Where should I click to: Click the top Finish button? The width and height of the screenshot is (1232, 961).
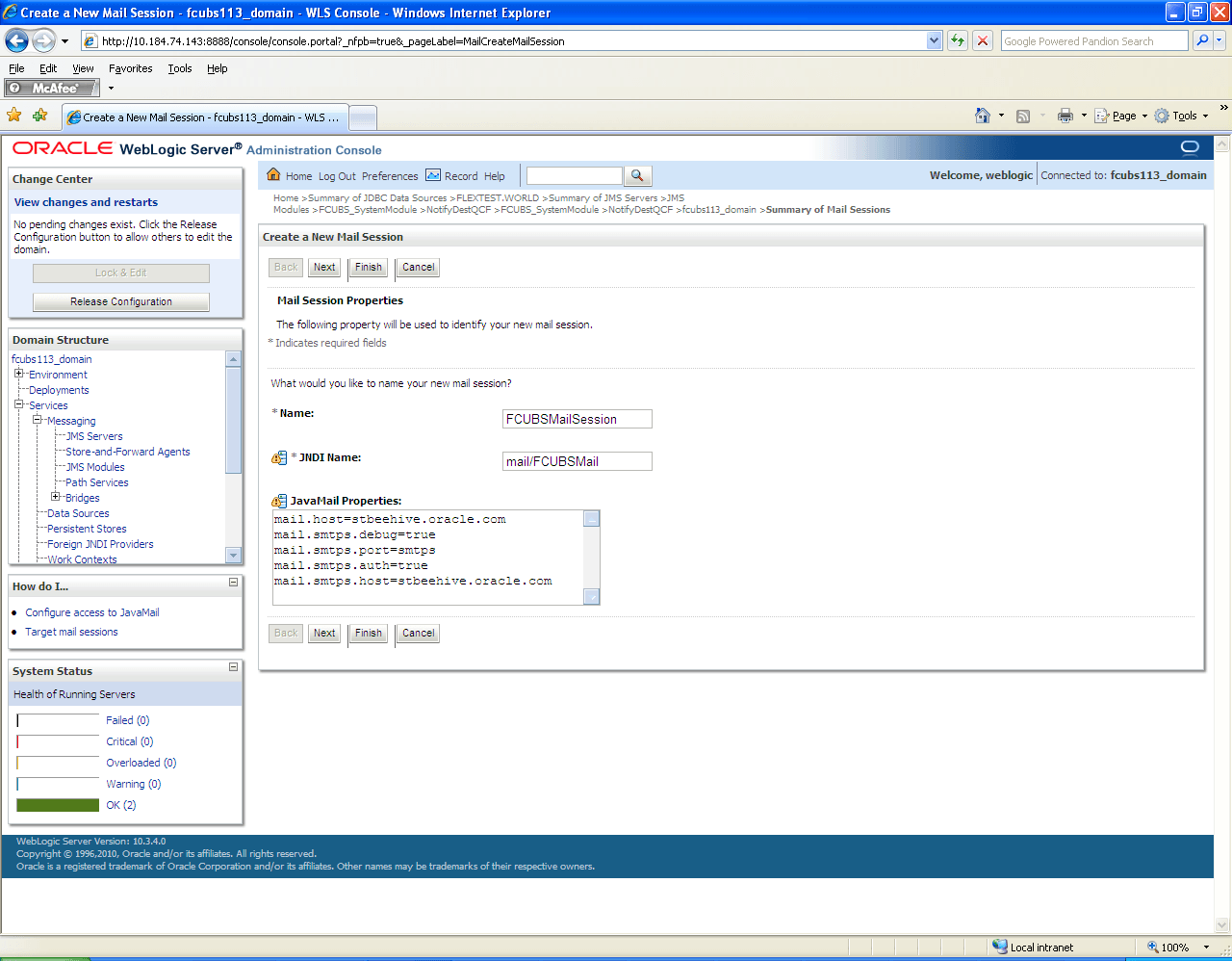click(369, 267)
